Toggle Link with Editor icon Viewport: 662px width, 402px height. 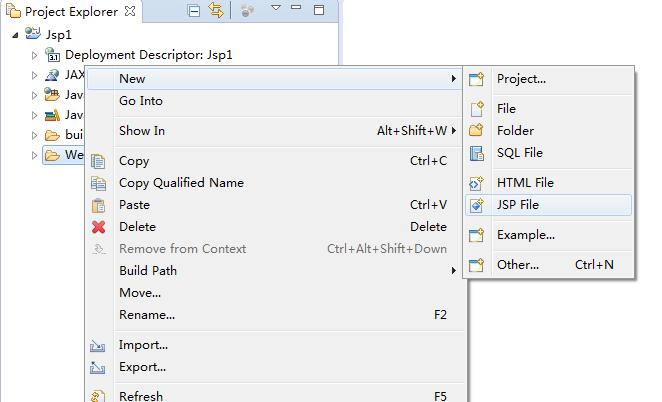click(x=215, y=11)
